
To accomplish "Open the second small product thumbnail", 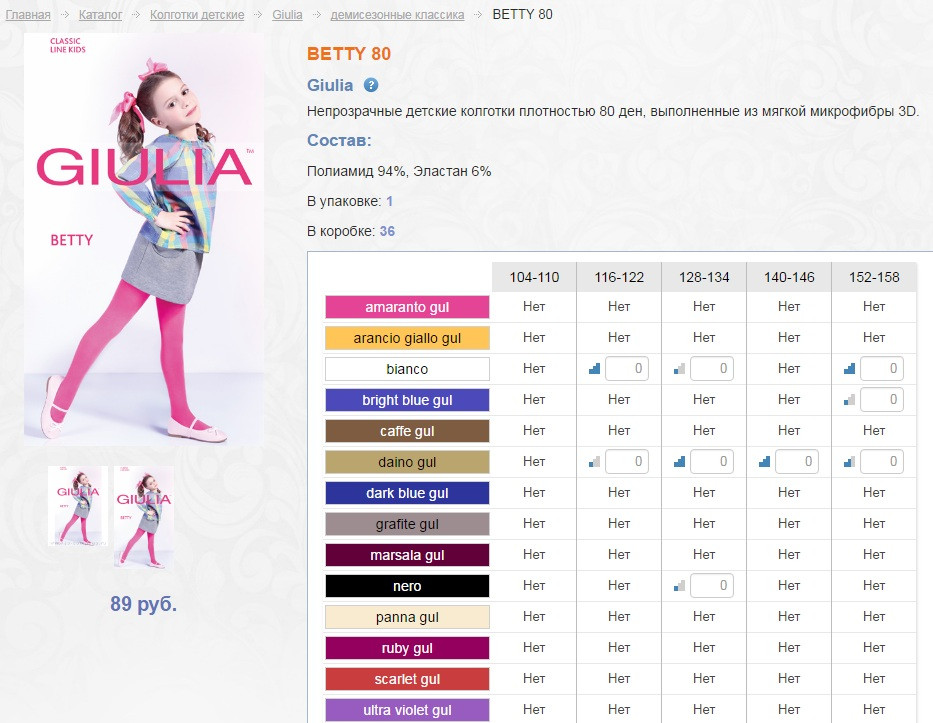I will (x=141, y=517).
